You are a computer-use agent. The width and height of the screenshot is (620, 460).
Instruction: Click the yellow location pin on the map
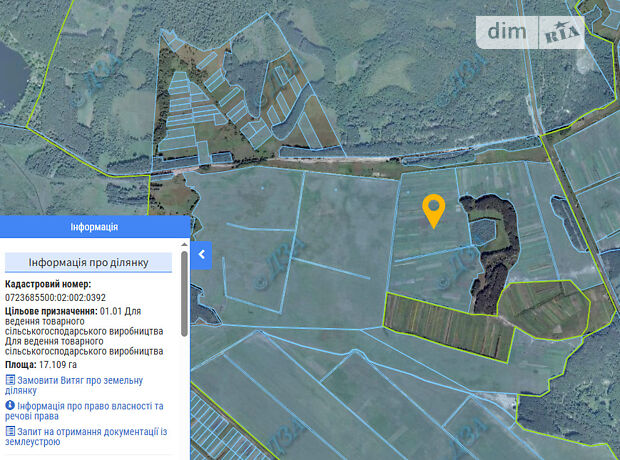pyautogui.click(x=433, y=210)
